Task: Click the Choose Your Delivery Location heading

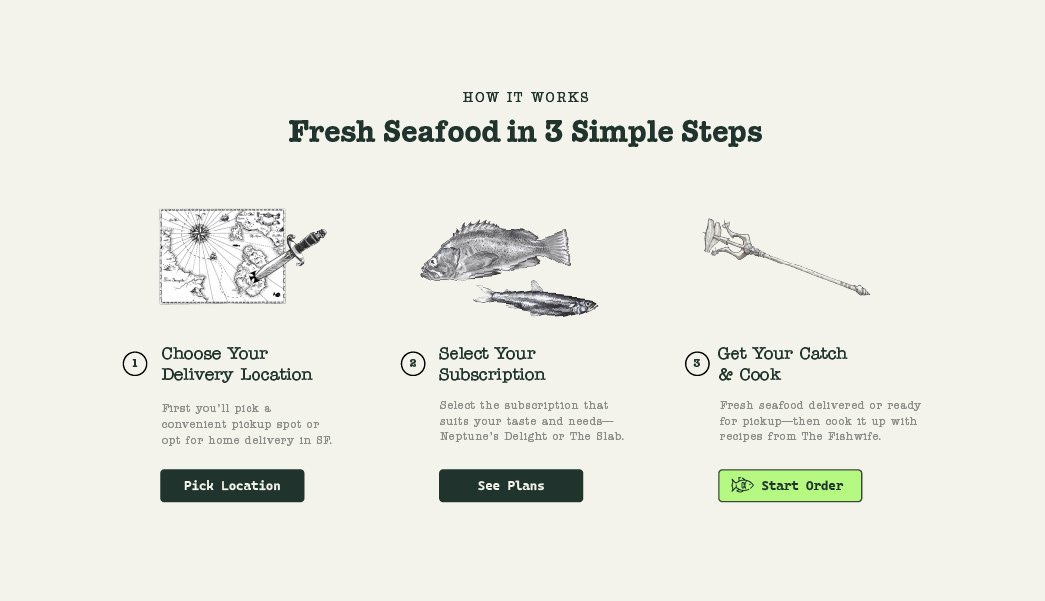Action: click(237, 364)
